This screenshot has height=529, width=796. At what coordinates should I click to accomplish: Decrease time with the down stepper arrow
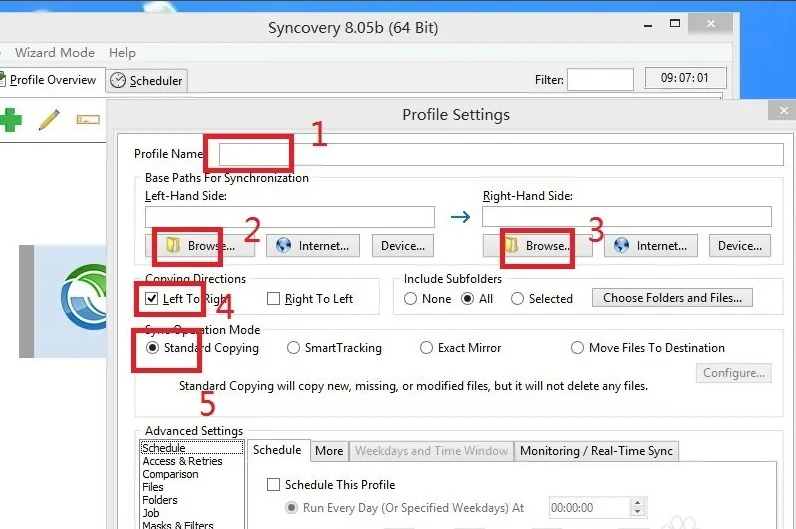click(637, 513)
